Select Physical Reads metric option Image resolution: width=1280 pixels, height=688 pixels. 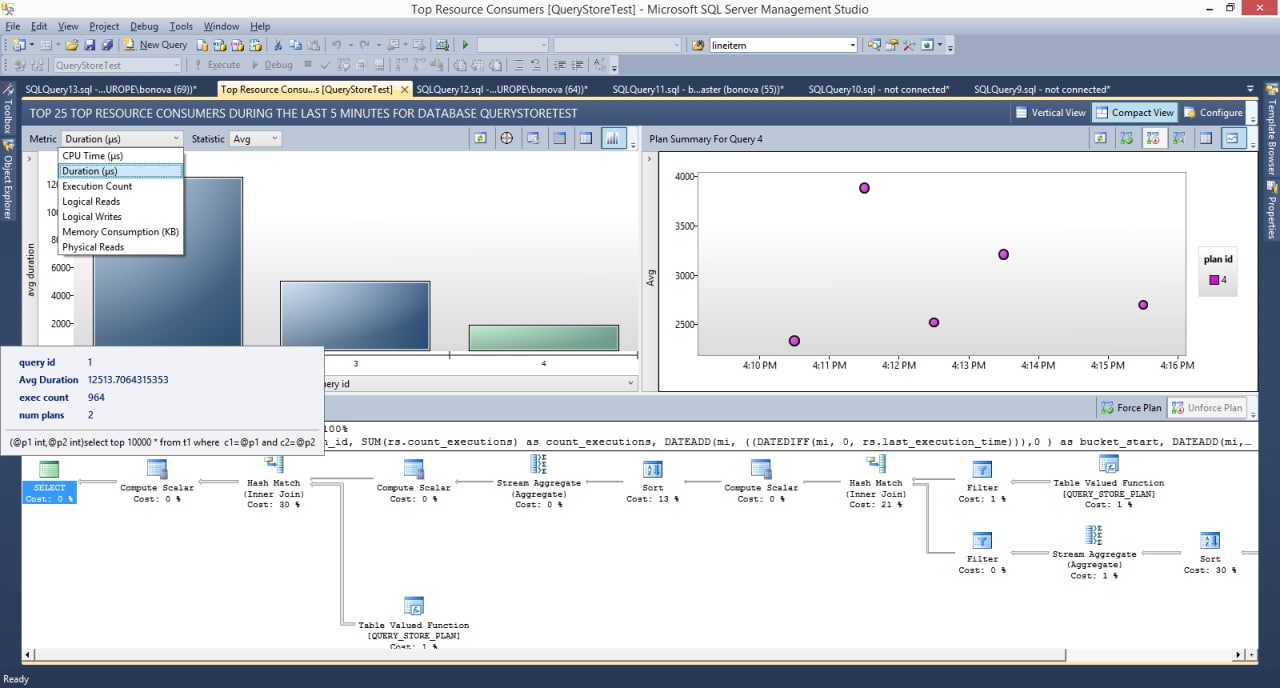[121, 247]
